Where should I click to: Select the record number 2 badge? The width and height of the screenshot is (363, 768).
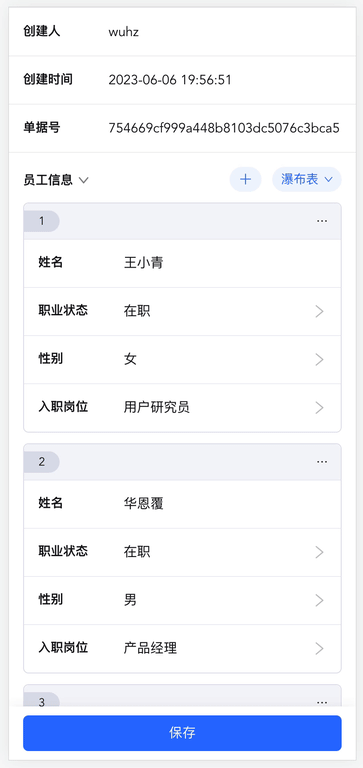(x=42, y=462)
